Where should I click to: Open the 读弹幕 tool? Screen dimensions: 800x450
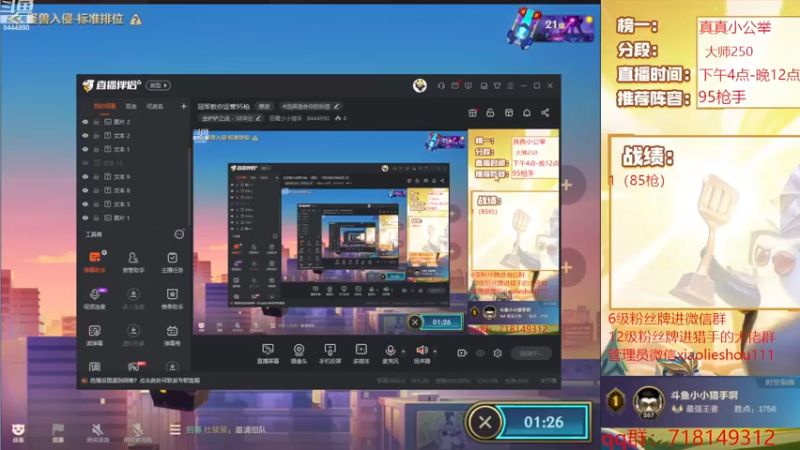tap(94, 336)
